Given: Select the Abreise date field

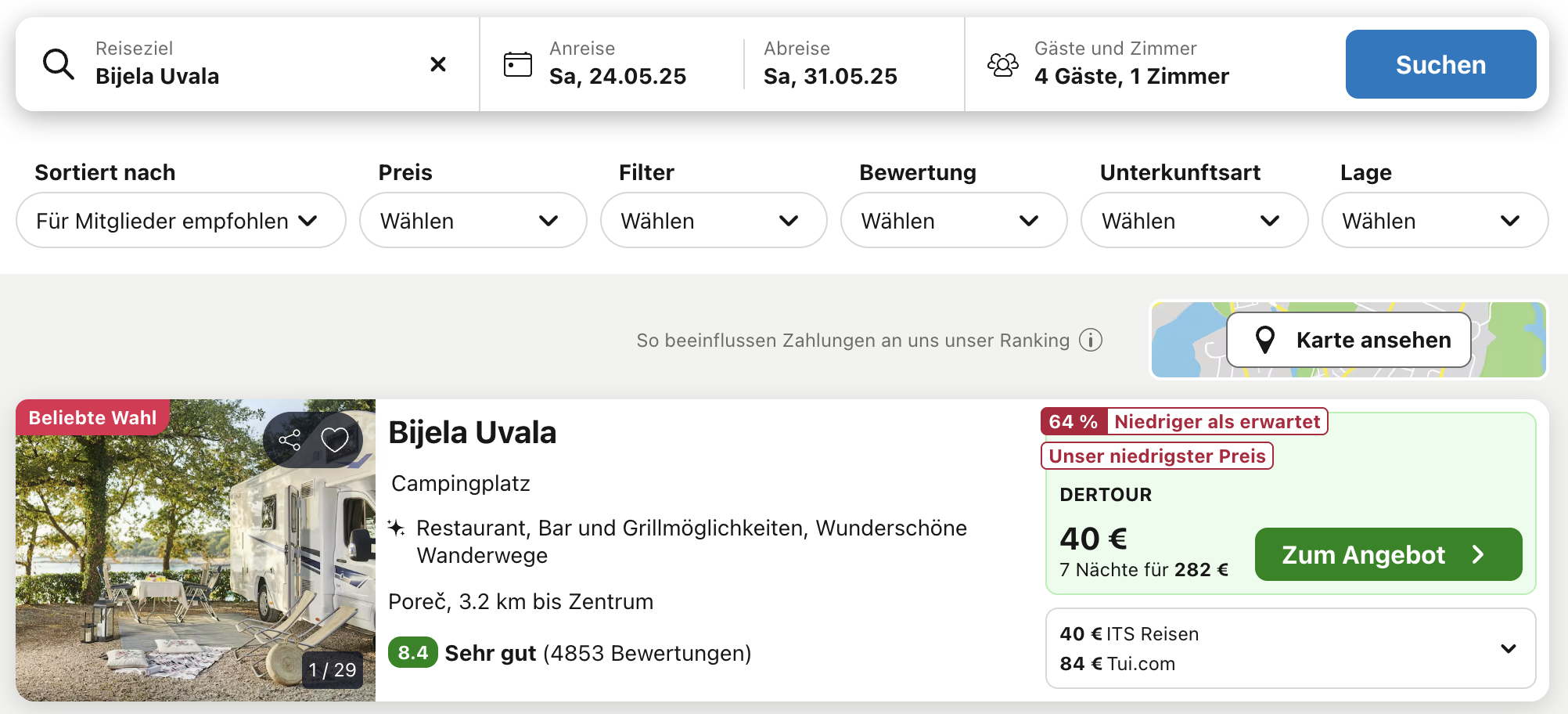Looking at the screenshot, I should click(x=830, y=64).
